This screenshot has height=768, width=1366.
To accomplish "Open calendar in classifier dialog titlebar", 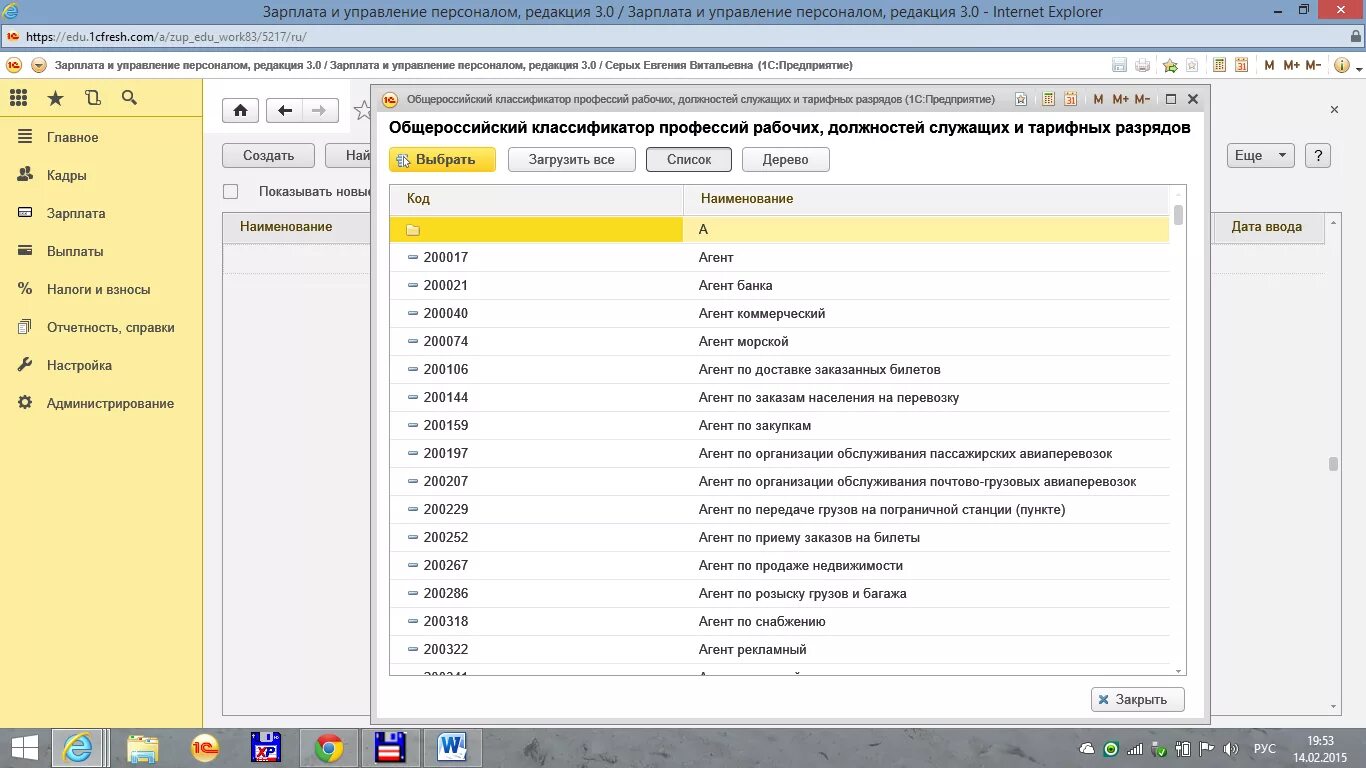I will [1071, 99].
